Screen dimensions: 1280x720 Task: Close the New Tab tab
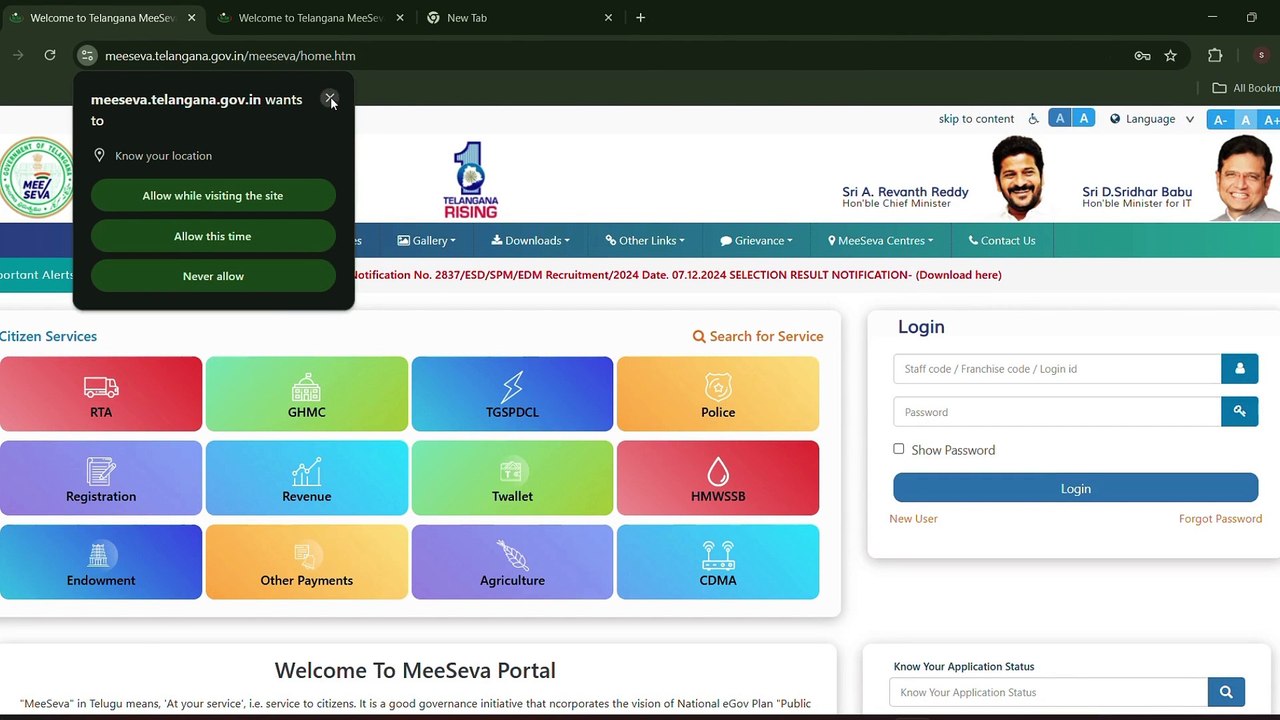[608, 18]
